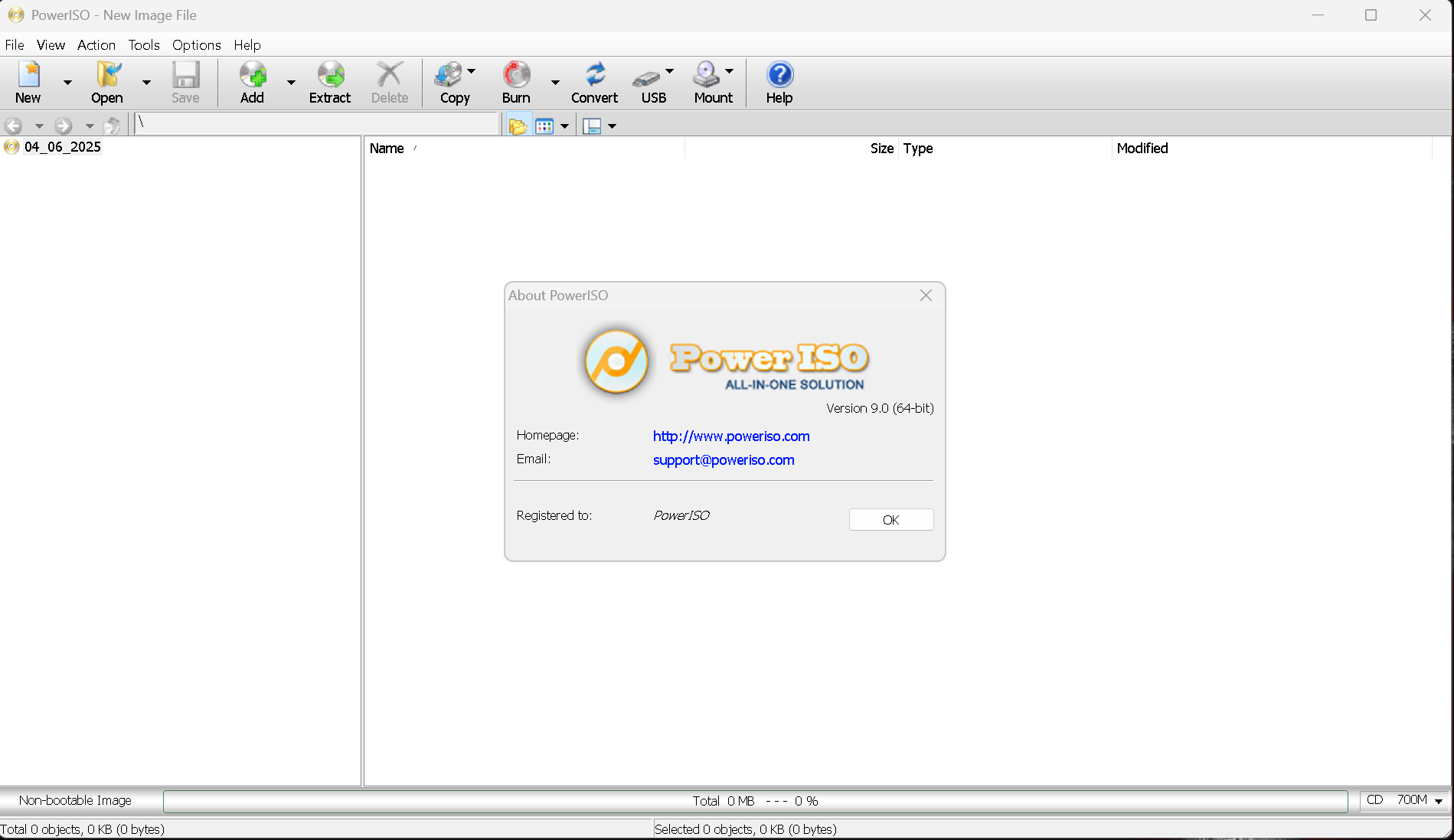The image size is (1454, 840).
Task: Click the italic "PowerISO" registered name
Action: coord(681,516)
